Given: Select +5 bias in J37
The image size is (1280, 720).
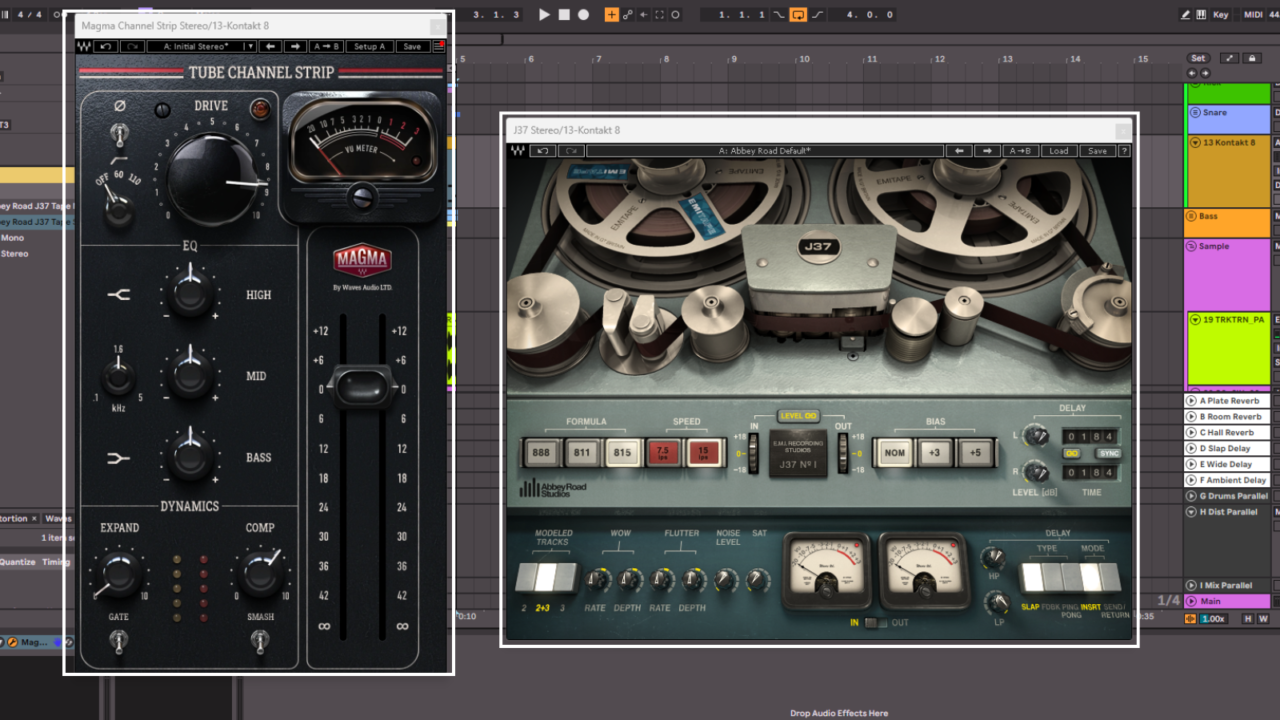Looking at the screenshot, I should pos(975,452).
